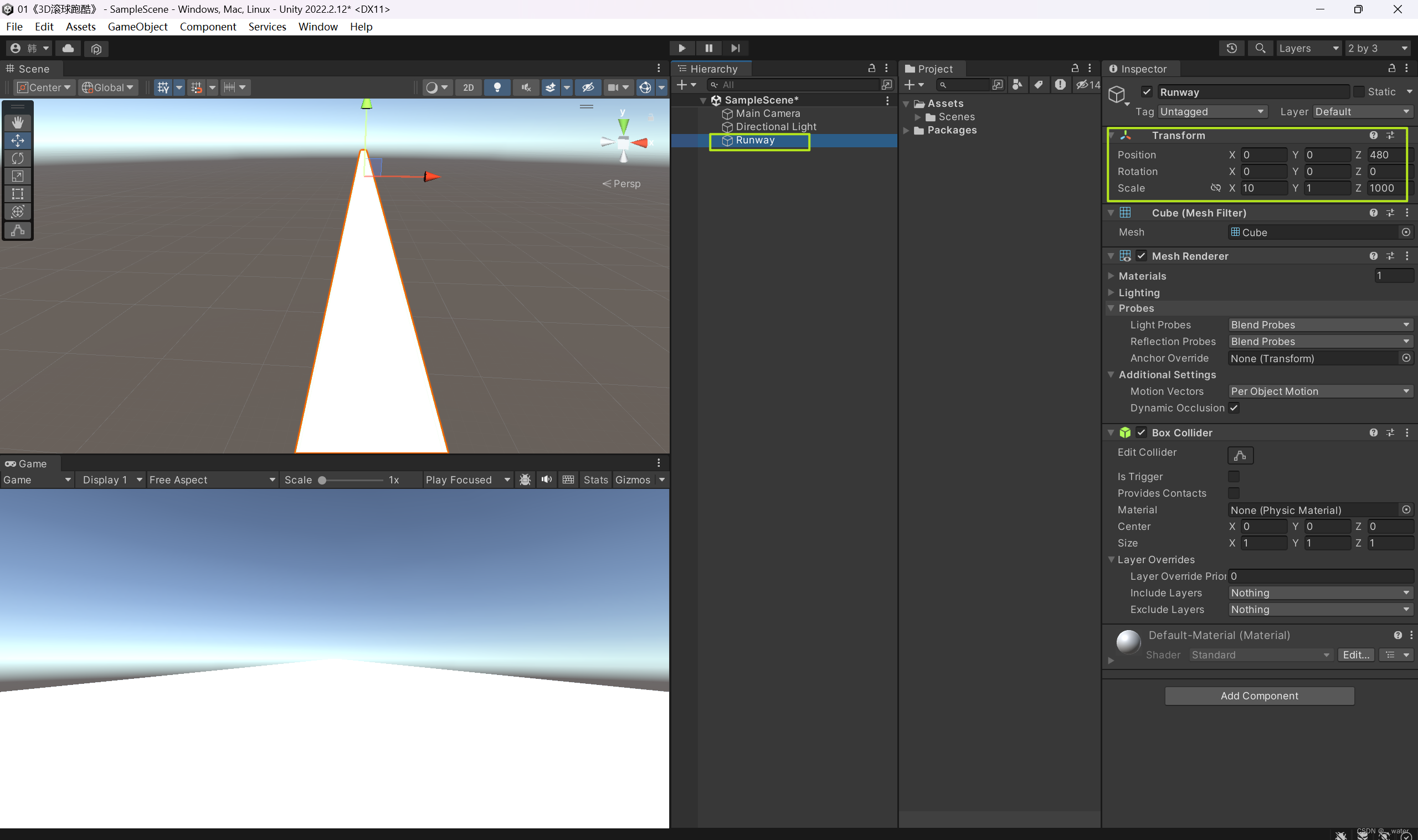Screen dimensions: 1418x840
Task: Select the Hand view tool
Action: 18,122
